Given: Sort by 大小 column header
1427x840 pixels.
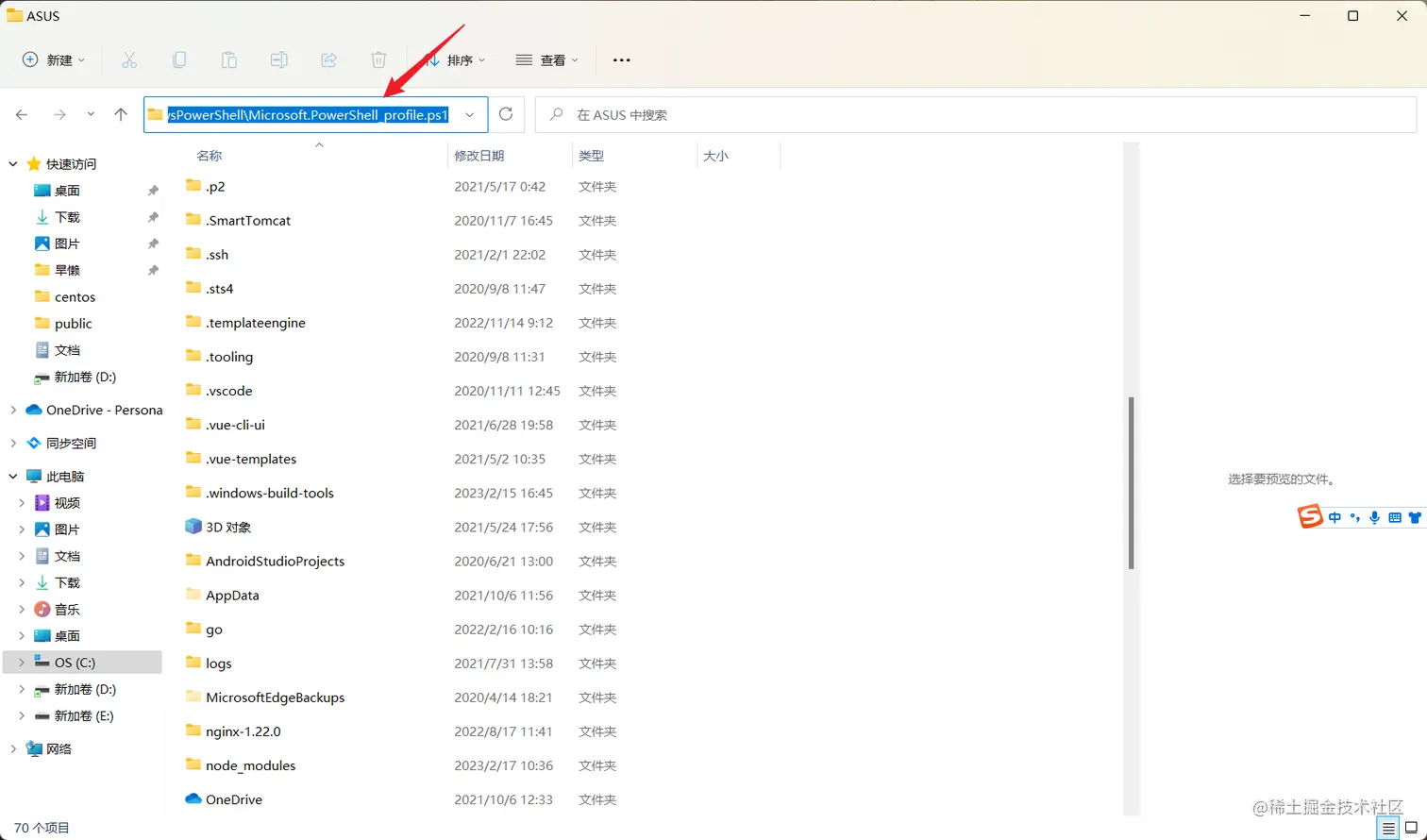Looking at the screenshot, I should [716, 156].
